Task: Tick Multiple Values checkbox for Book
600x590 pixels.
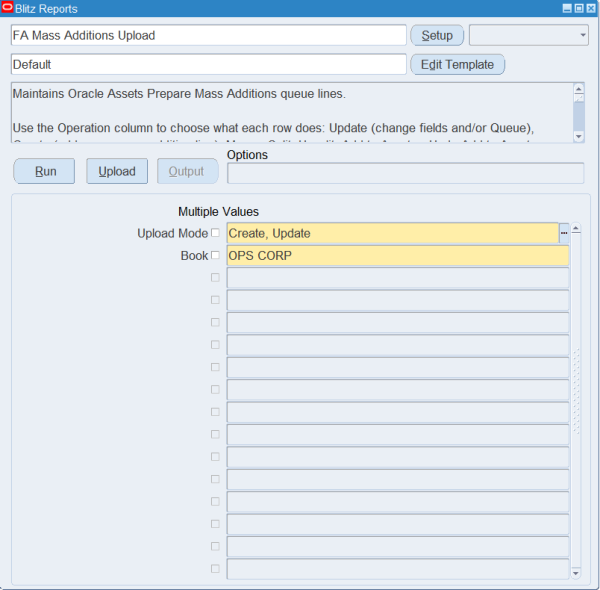Action: pos(215,255)
